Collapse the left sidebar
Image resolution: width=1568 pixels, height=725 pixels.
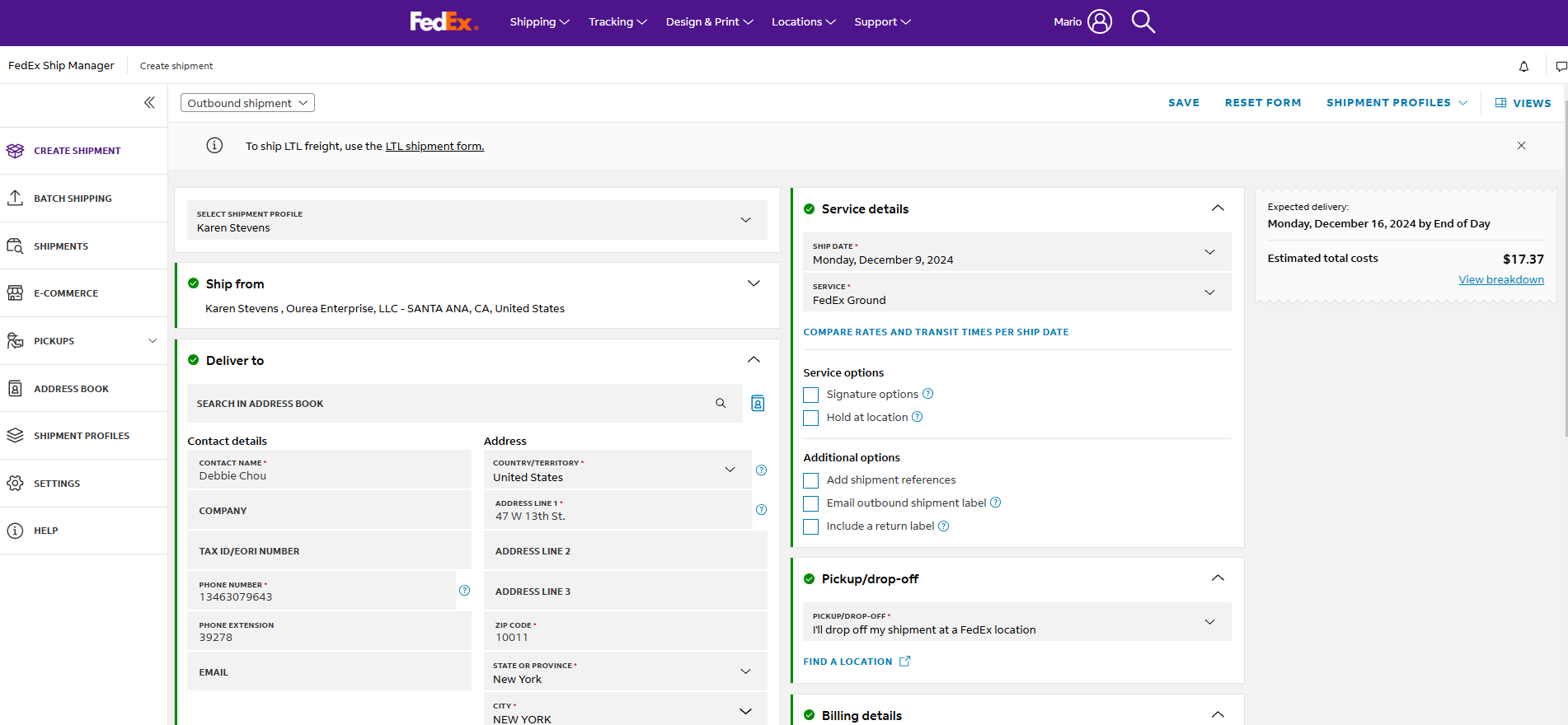click(x=149, y=103)
